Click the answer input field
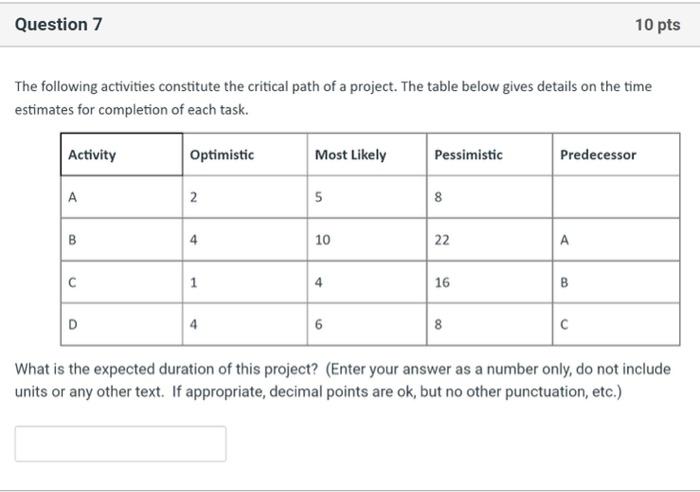This screenshot has width=700, height=492. tap(120, 444)
